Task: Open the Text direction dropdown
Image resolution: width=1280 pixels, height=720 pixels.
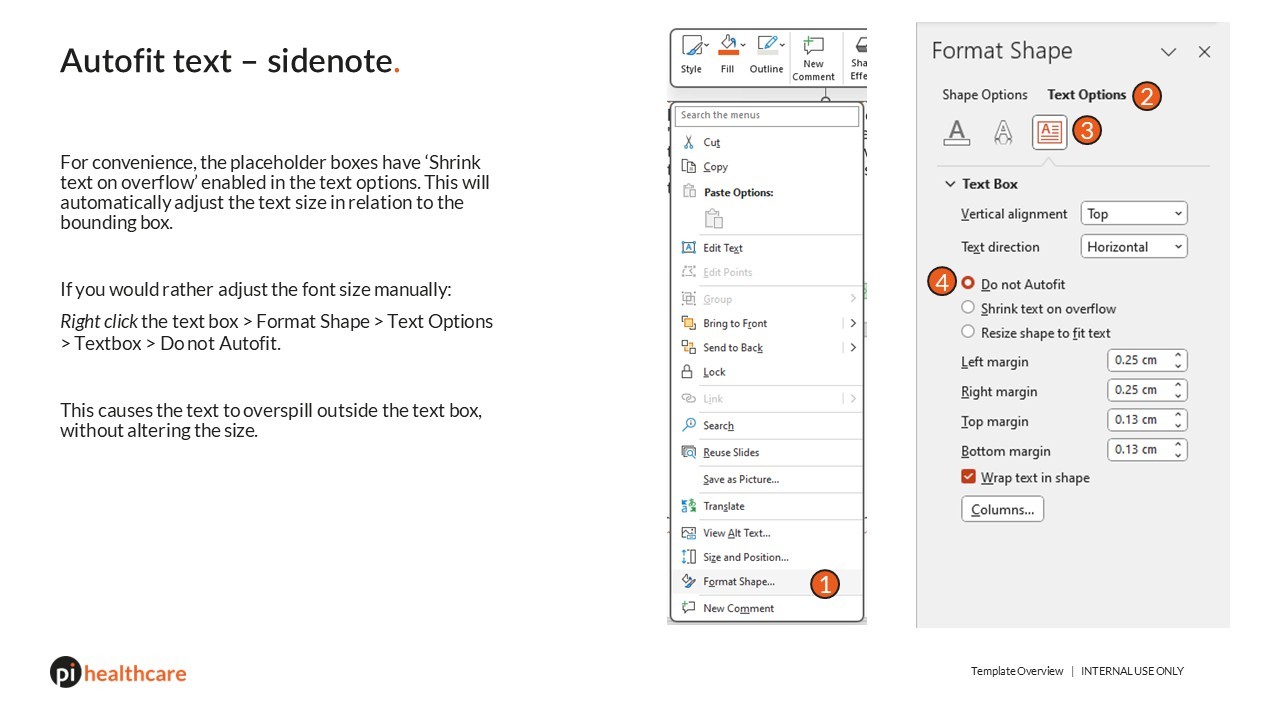Action: coord(1134,246)
